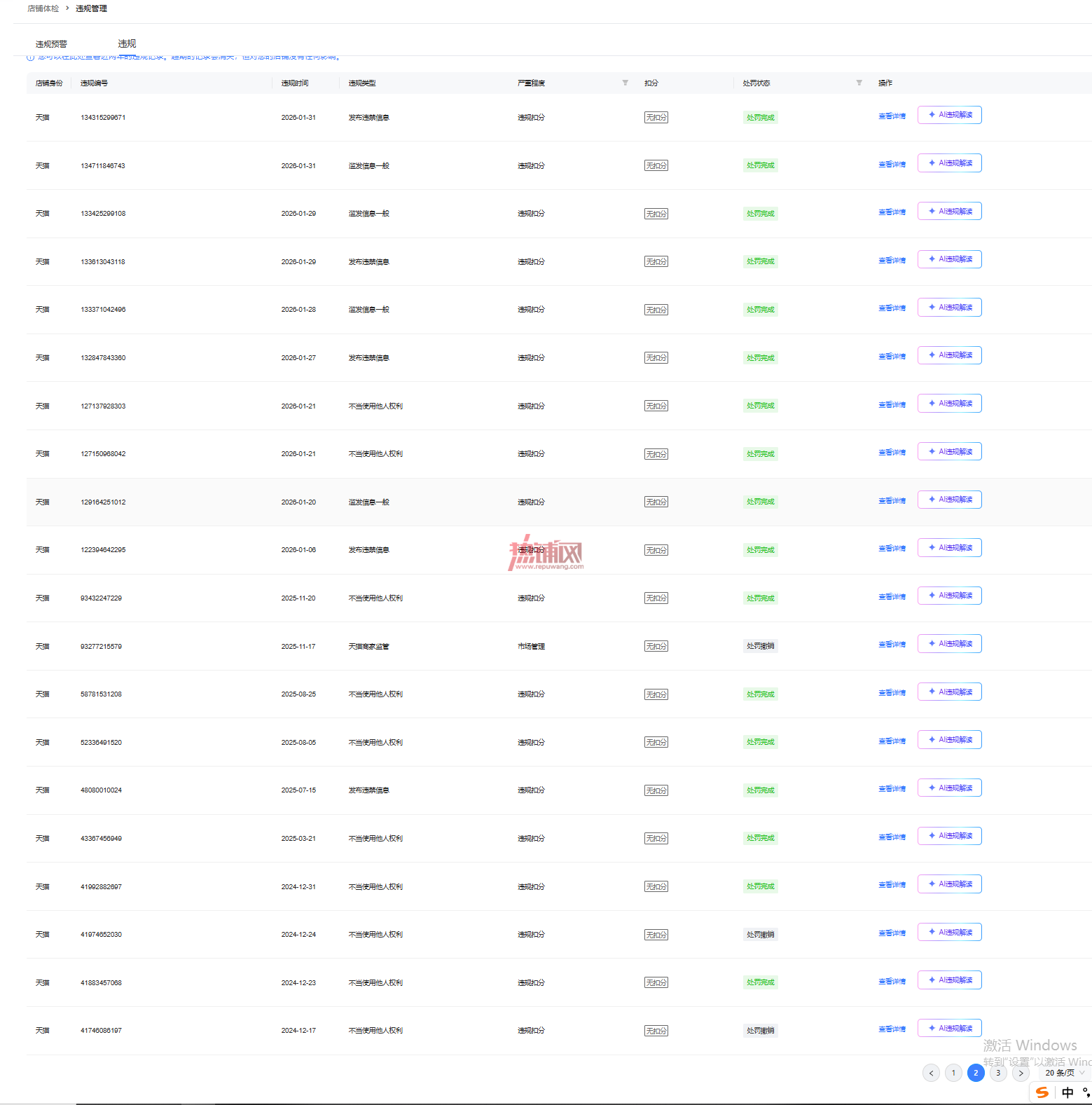Go to the previous page arrow
The width and height of the screenshot is (1092, 1105).
pyautogui.click(x=931, y=1073)
